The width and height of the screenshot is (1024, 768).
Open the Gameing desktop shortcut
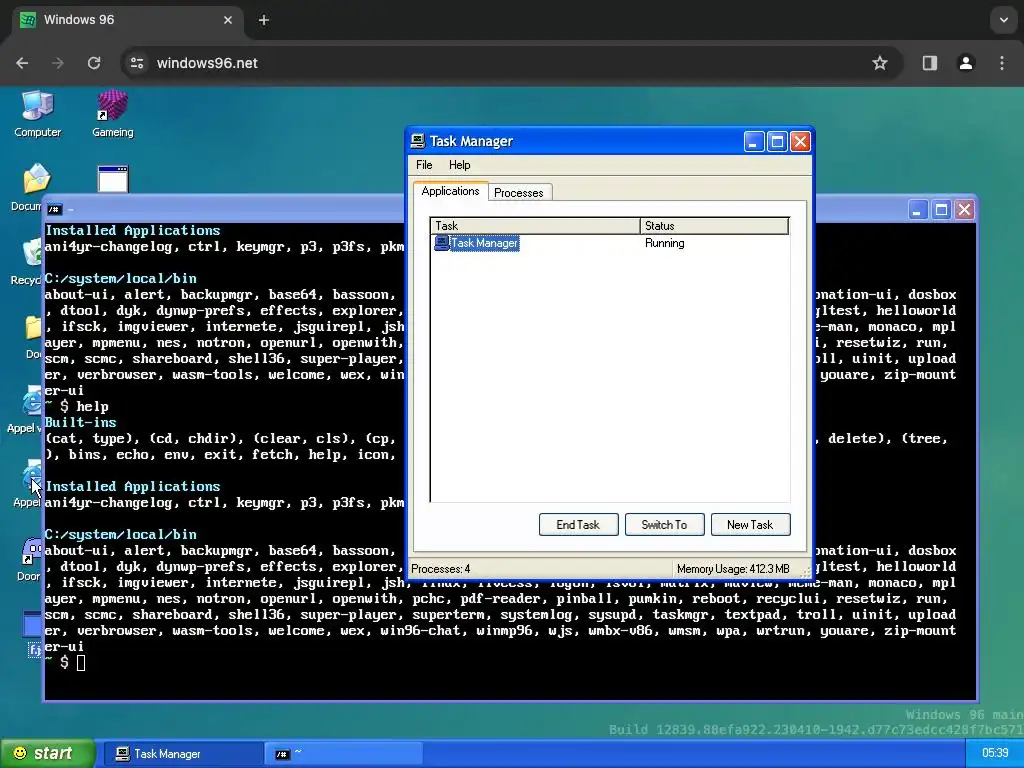tap(112, 114)
